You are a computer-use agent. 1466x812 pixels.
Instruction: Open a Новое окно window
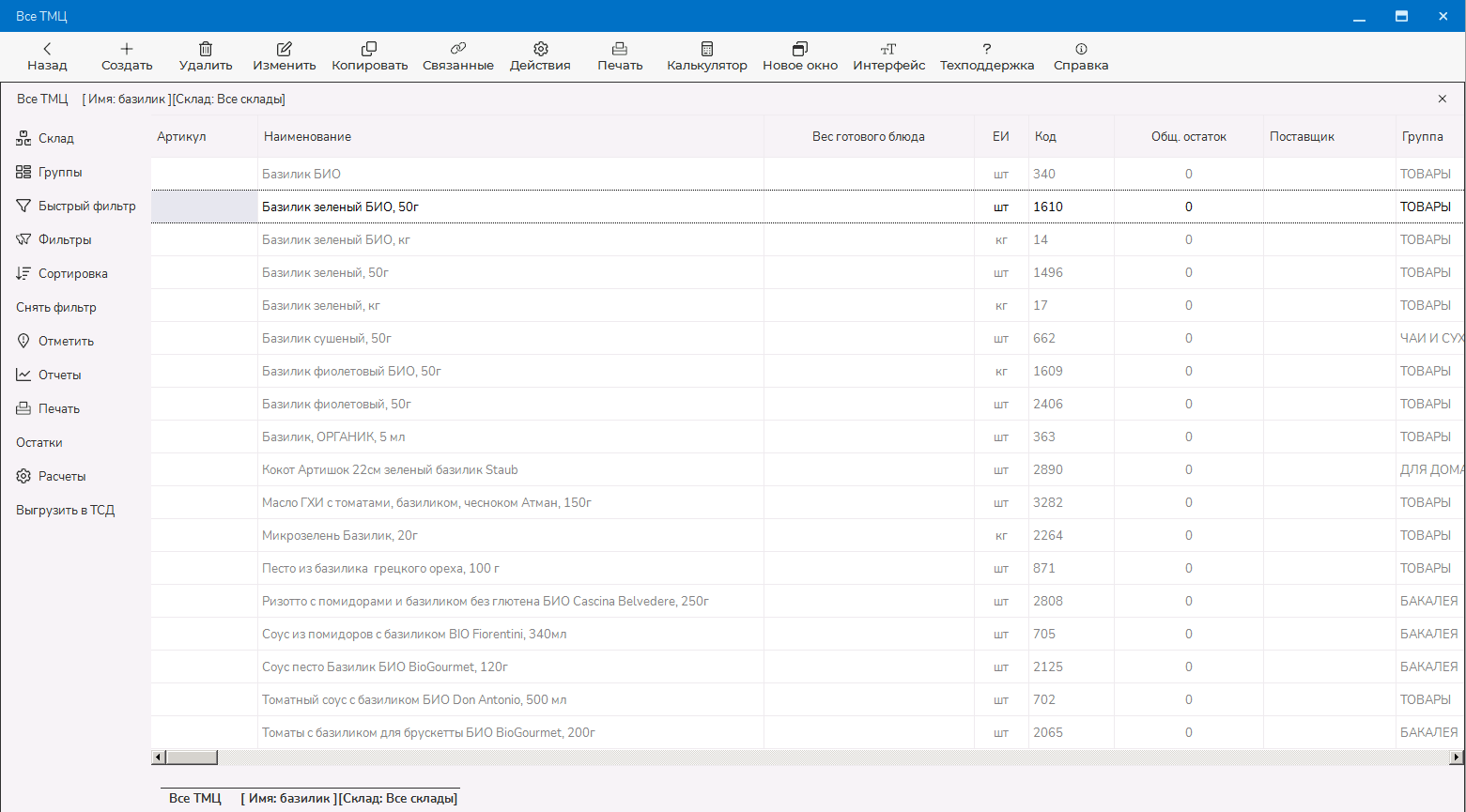coord(800,56)
